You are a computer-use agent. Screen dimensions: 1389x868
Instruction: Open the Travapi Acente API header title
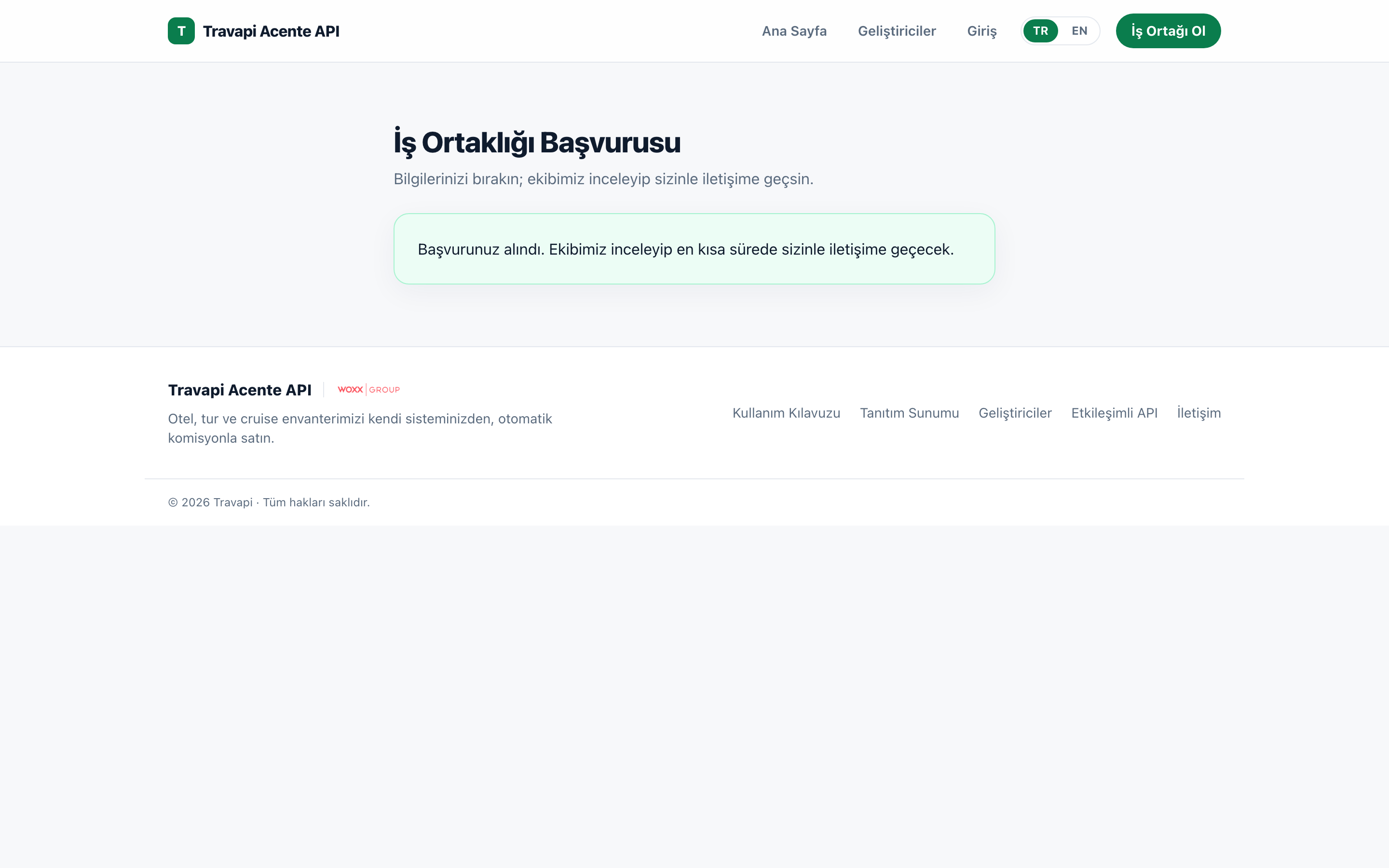[271, 31]
